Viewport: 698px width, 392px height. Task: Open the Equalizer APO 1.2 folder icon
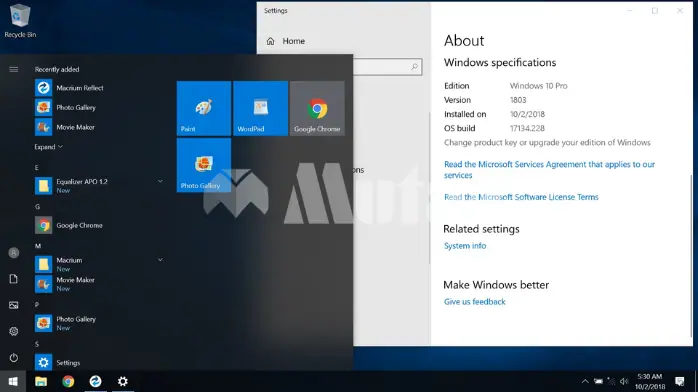tap(43, 186)
